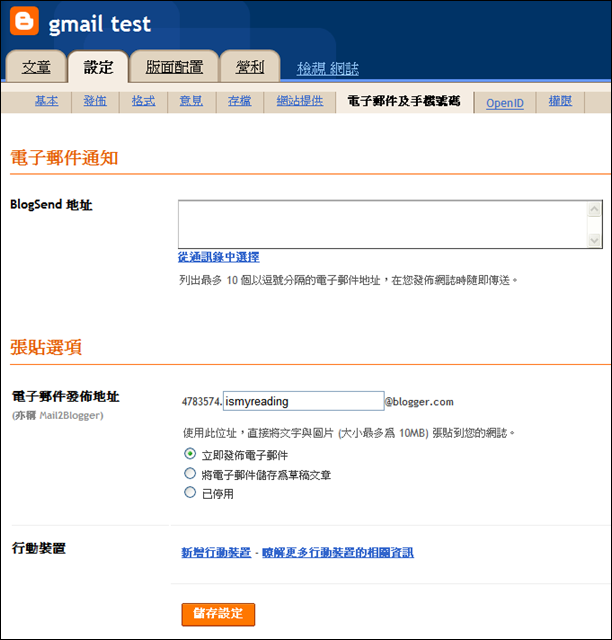Click the ismyreading email address field
This screenshot has width=612, height=640.
click(x=303, y=401)
